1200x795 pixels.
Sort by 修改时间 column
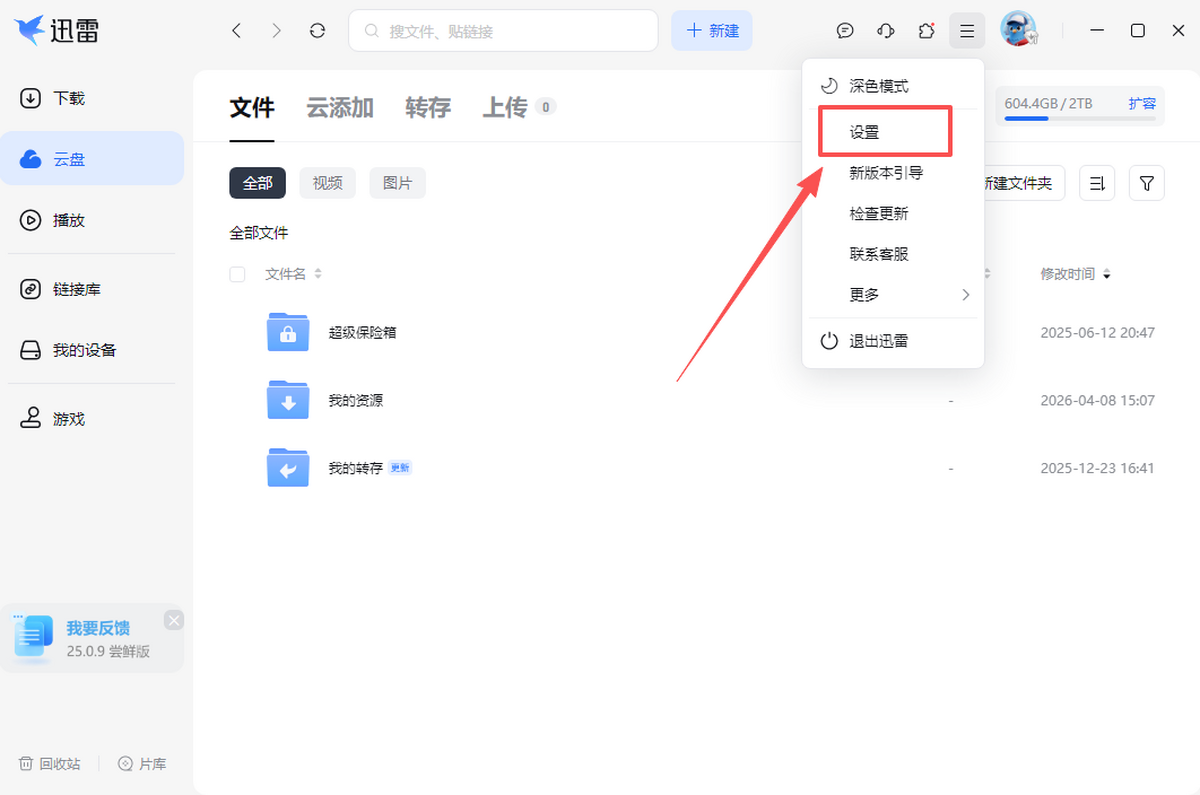pyautogui.click(x=1075, y=274)
